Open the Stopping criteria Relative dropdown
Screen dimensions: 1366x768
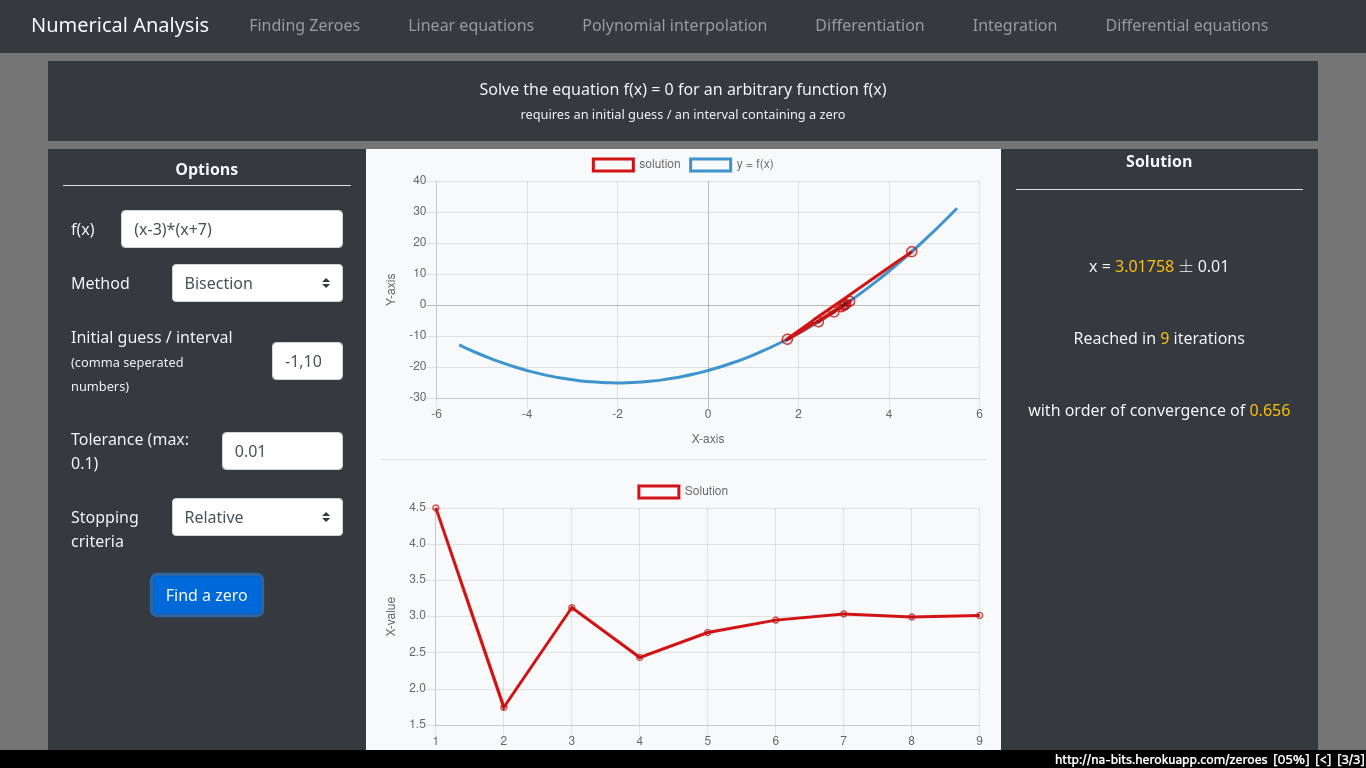tap(257, 517)
